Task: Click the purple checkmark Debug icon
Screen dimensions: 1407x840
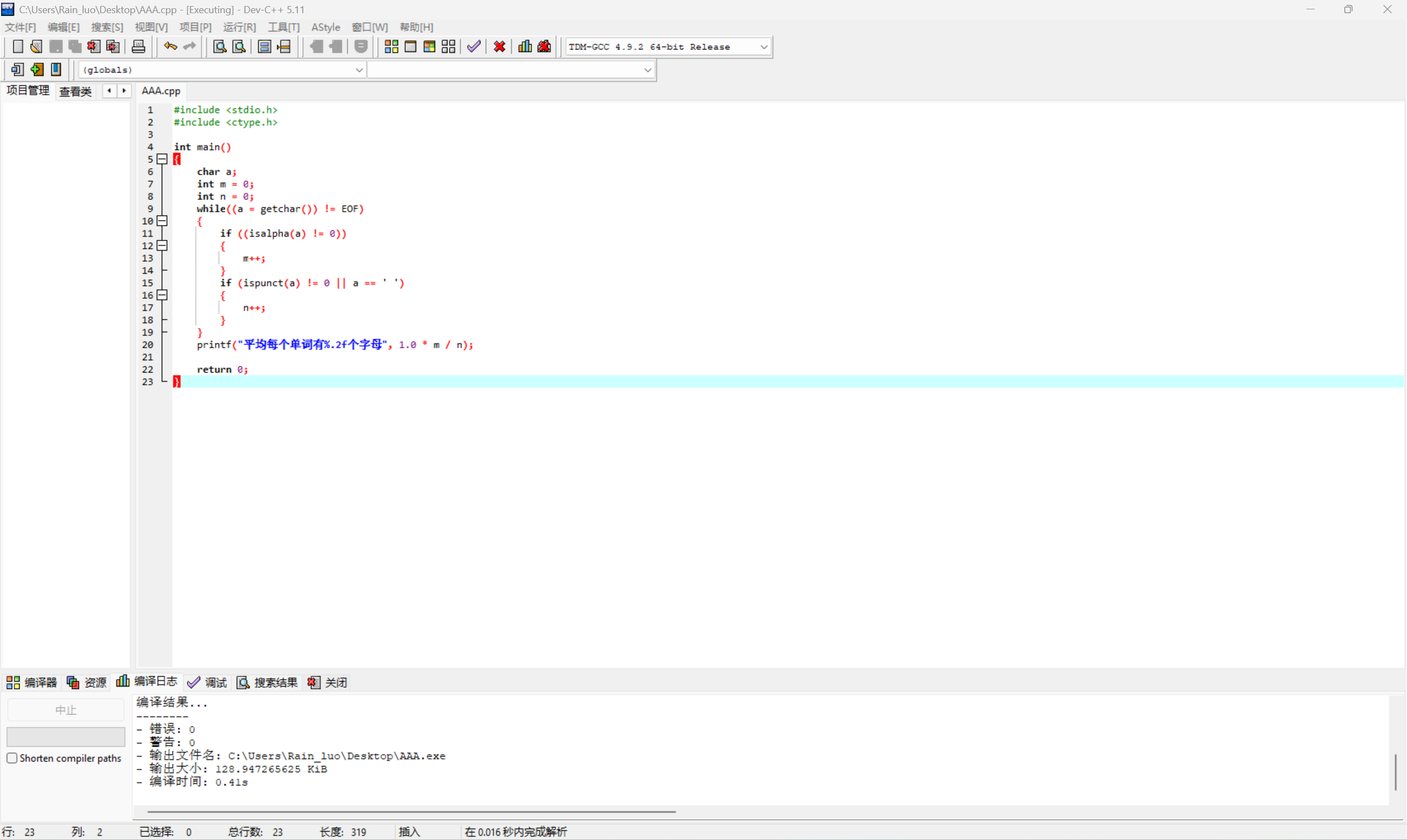Action: (x=474, y=46)
